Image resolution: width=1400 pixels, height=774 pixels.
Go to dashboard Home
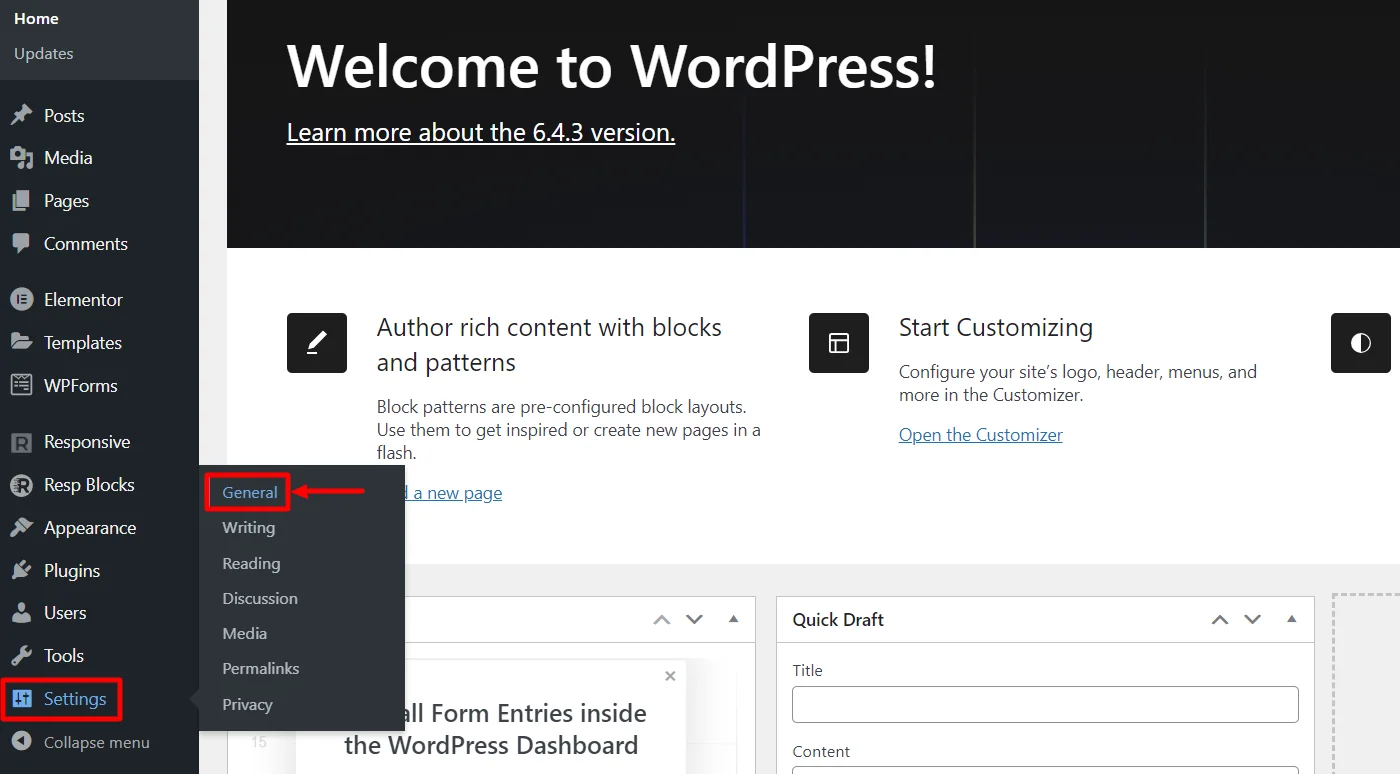pyautogui.click(x=36, y=19)
